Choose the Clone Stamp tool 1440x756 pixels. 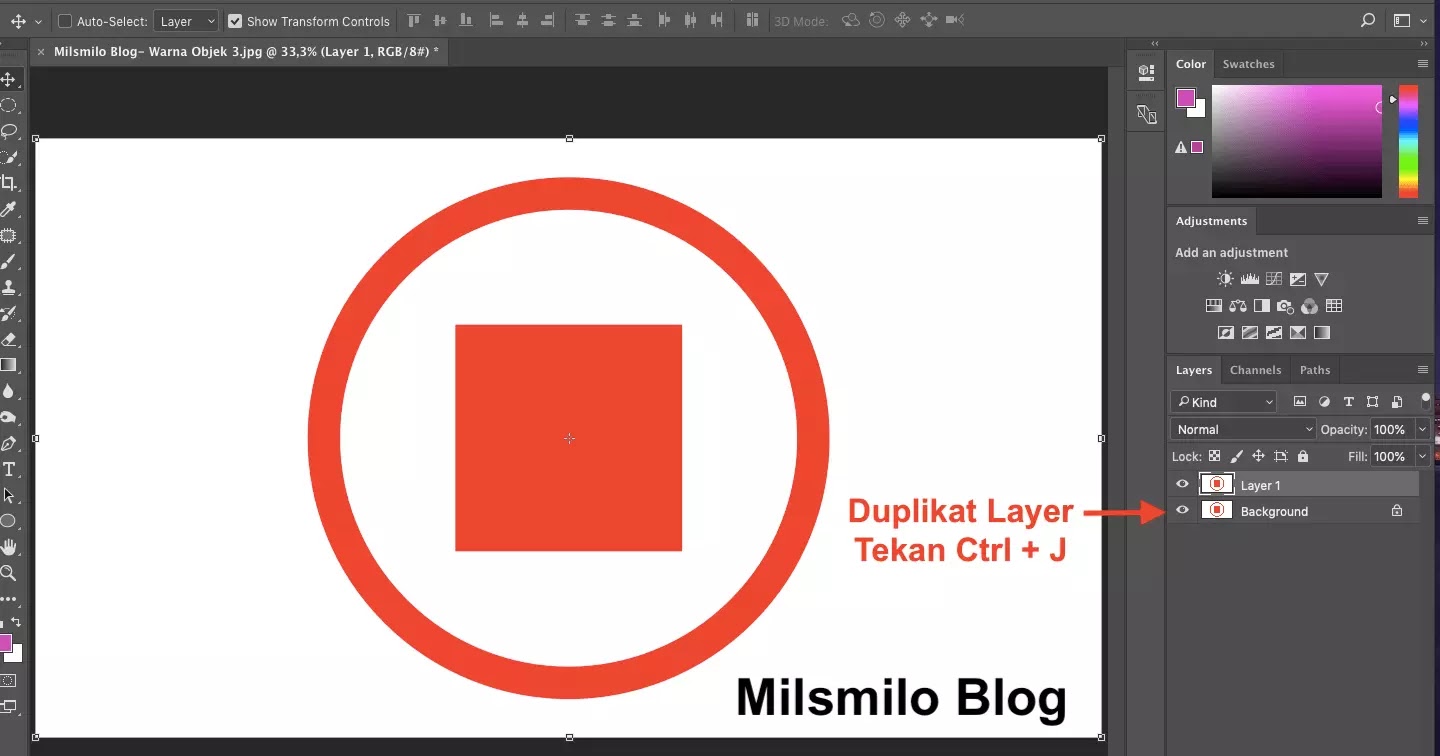(9, 287)
